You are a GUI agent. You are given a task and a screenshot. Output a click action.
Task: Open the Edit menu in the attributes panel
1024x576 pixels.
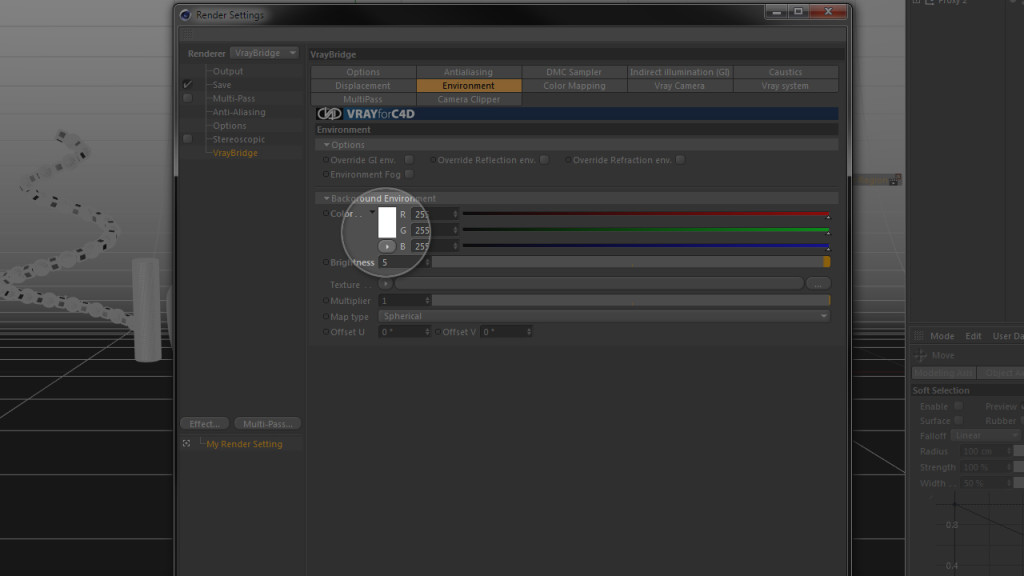pyautogui.click(x=973, y=336)
